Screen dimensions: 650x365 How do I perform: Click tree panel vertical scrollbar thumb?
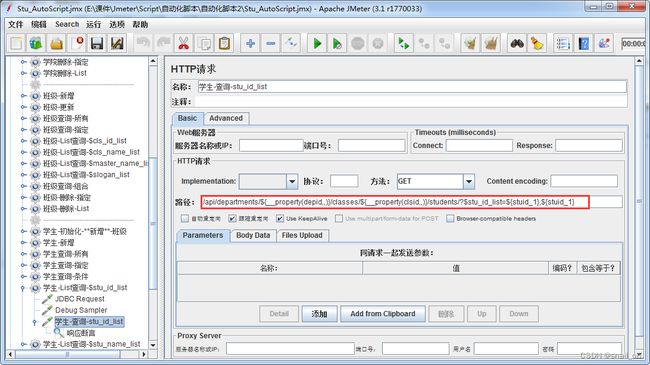(153, 224)
